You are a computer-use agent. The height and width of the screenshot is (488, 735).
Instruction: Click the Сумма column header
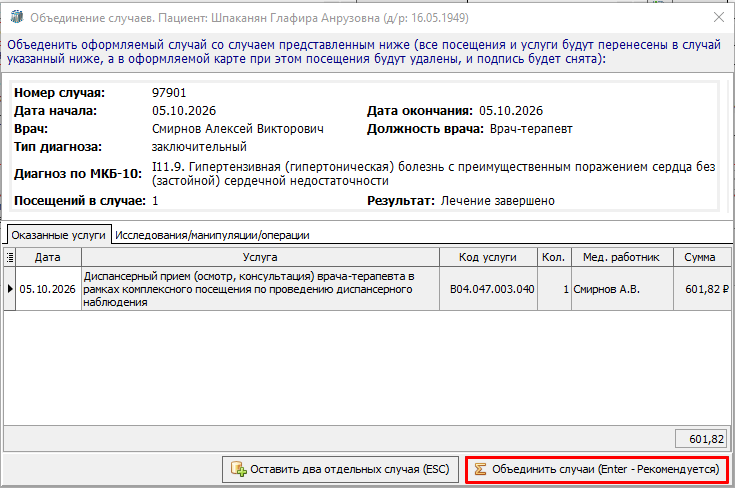click(702, 257)
